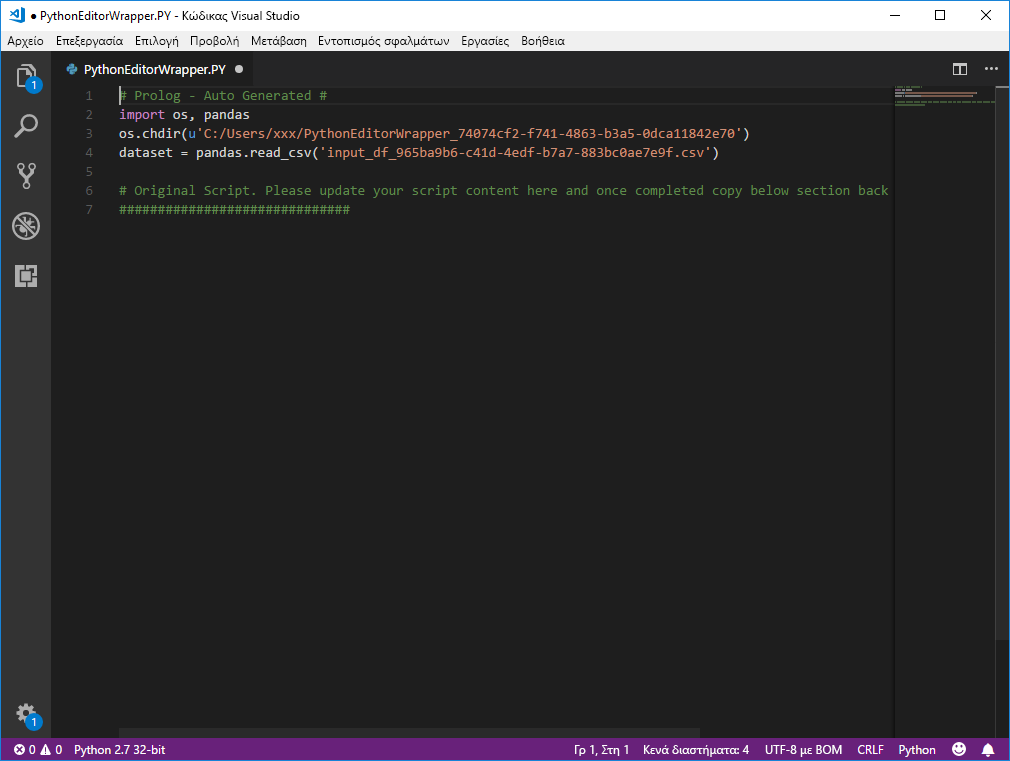Open the Manage gear settings icon
Viewport: 1010px width, 761px height.
coord(26,714)
